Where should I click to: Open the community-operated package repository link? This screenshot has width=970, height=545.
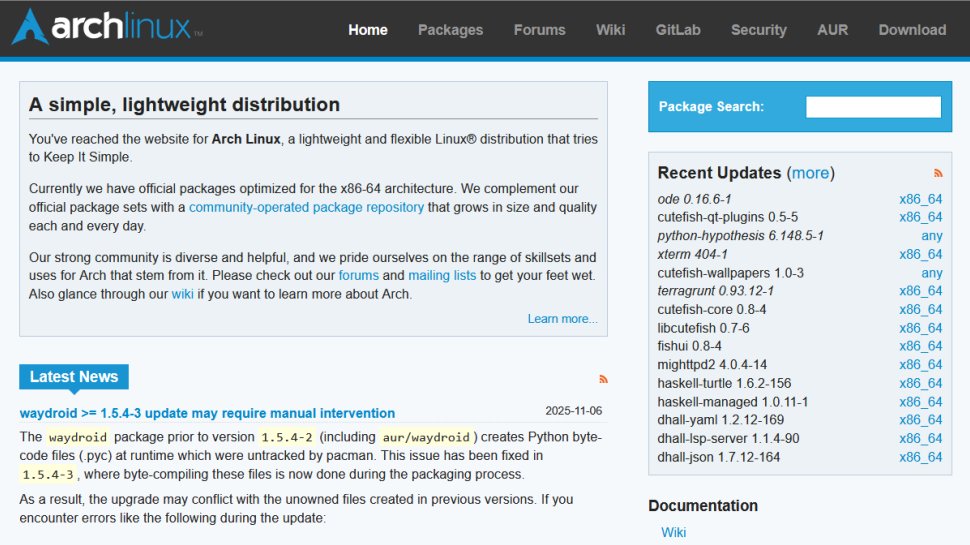click(306, 207)
